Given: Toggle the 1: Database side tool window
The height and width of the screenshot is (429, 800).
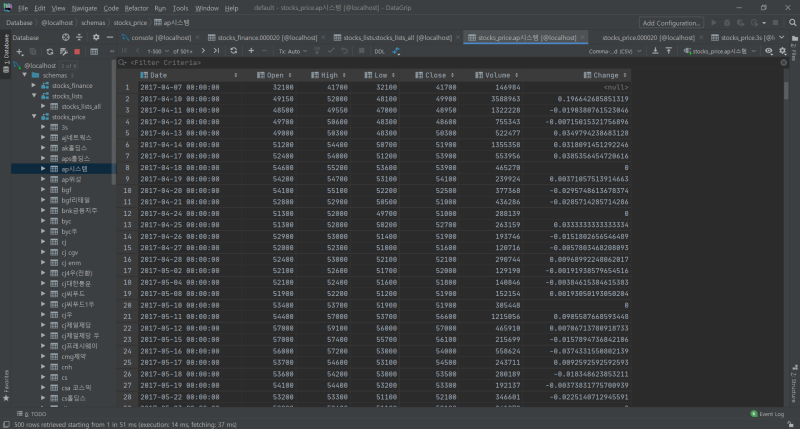Looking at the screenshot, I should pos(6,54).
